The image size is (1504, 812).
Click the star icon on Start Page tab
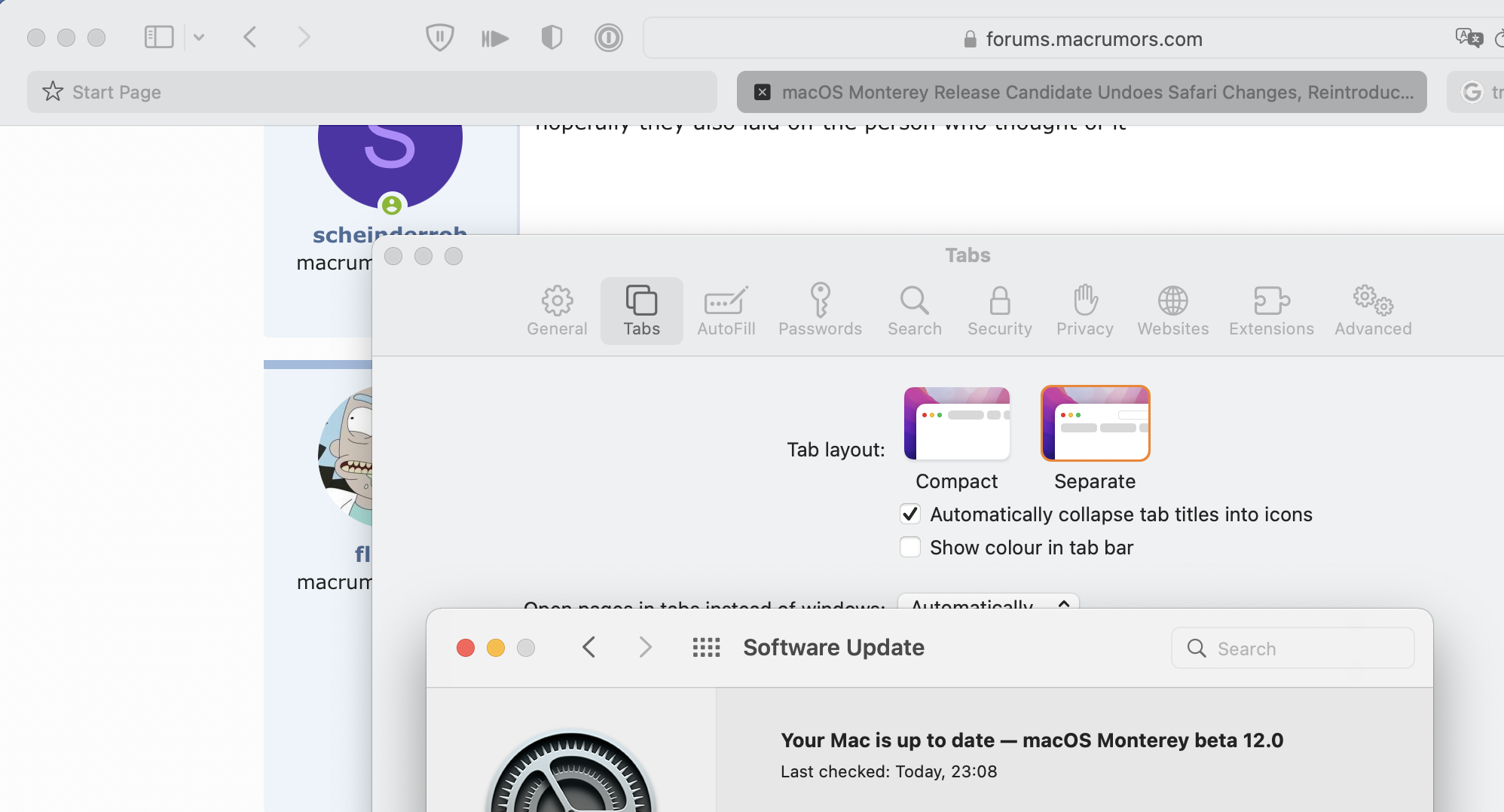[x=53, y=92]
